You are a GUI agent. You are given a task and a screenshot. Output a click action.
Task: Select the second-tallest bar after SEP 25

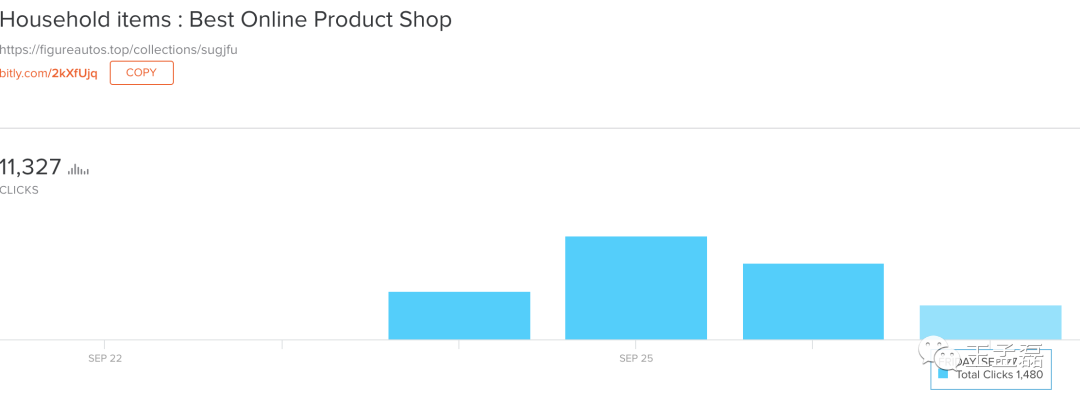(x=813, y=302)
